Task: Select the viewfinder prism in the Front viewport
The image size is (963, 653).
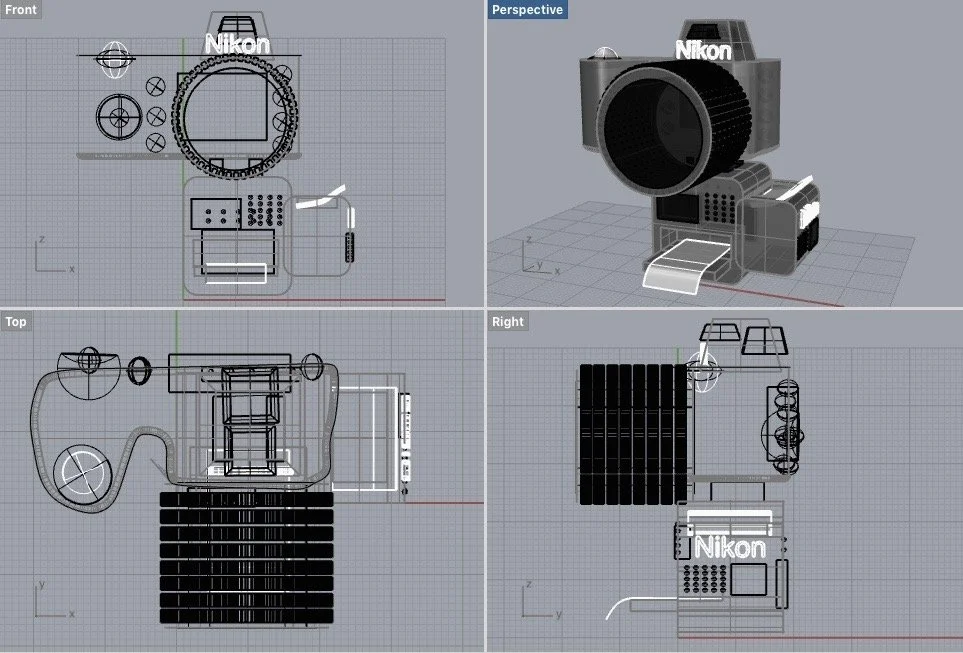Action: click(x=237, y=22)
